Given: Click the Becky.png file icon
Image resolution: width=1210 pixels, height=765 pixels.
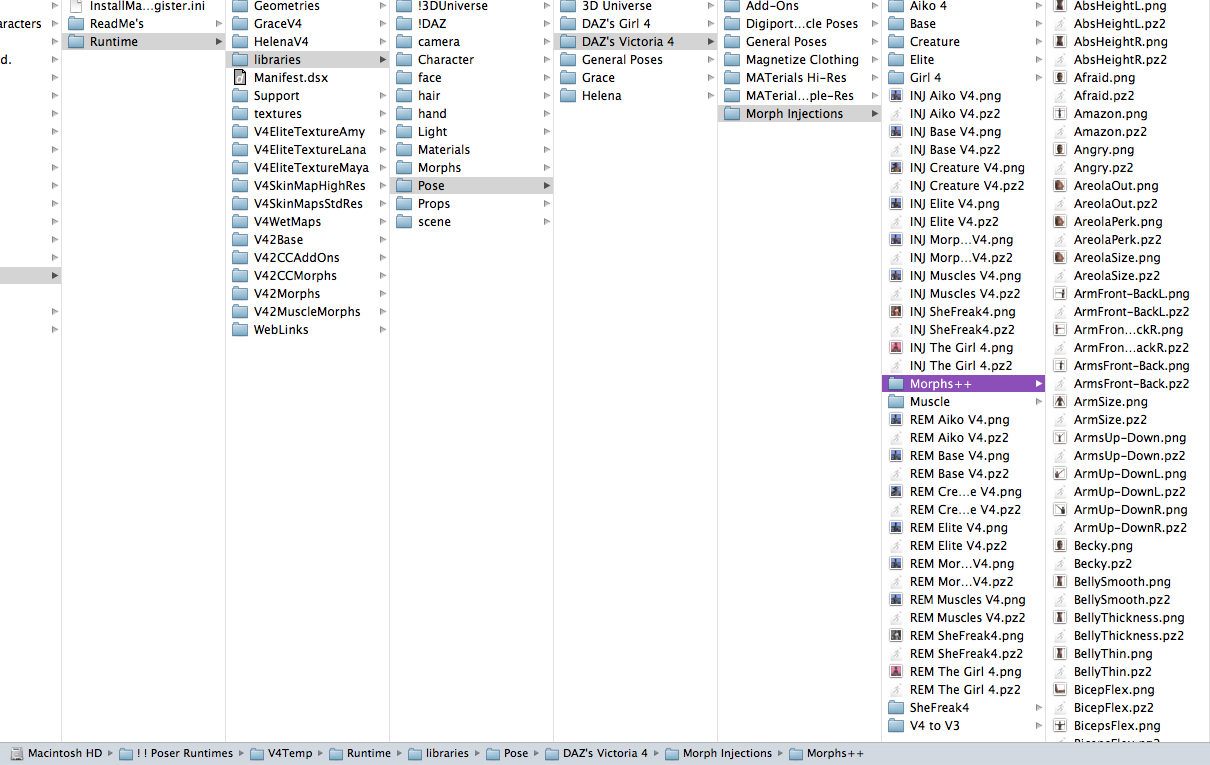Looking at the screenshot, I should pyautogui.click(x=1060, y=546).
